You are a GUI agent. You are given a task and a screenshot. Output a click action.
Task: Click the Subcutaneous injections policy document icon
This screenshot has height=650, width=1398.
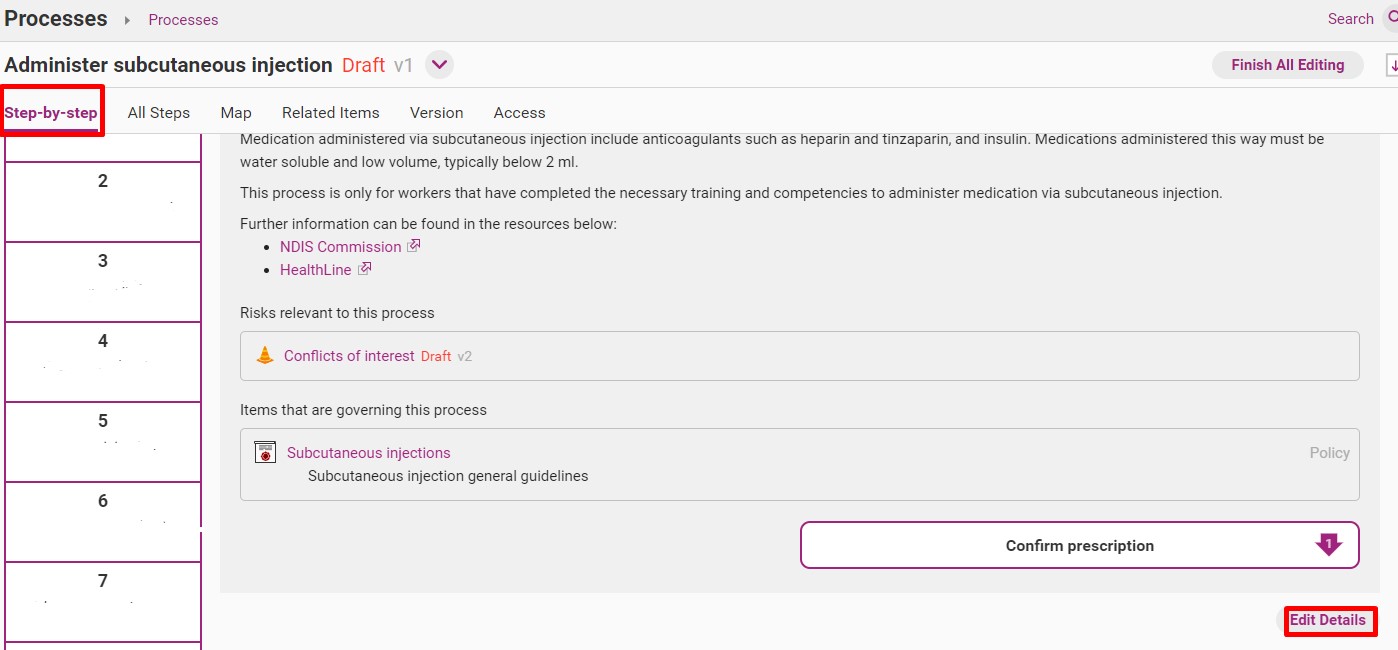coord(265,452)
